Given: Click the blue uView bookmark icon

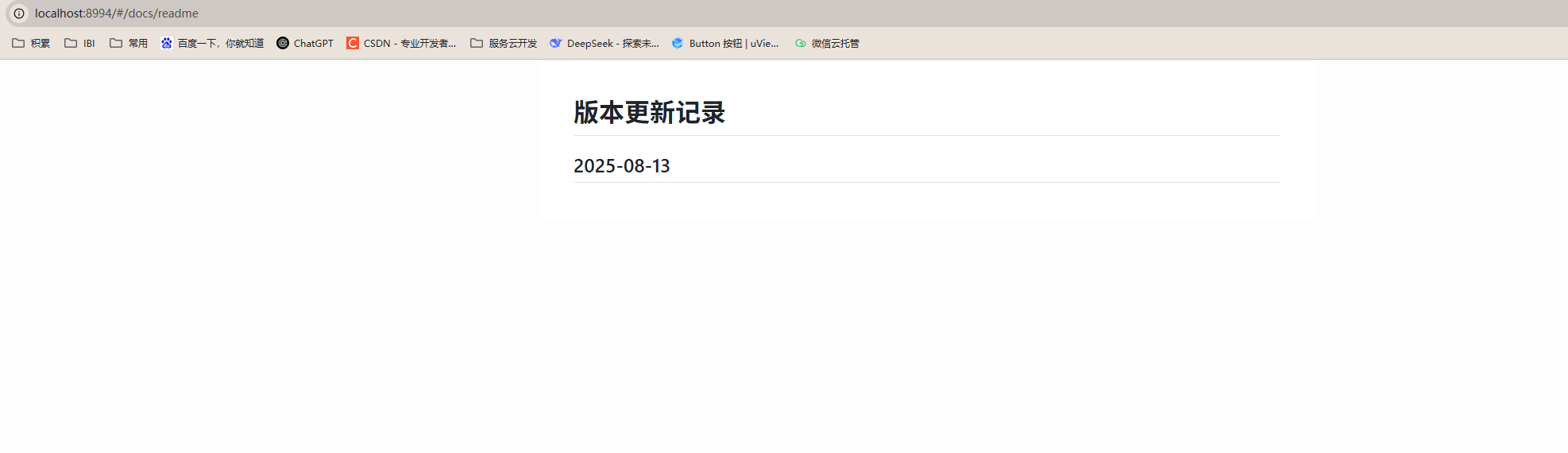Looking at the screenshot, I should pyautogui.click(x=678, y=43).
